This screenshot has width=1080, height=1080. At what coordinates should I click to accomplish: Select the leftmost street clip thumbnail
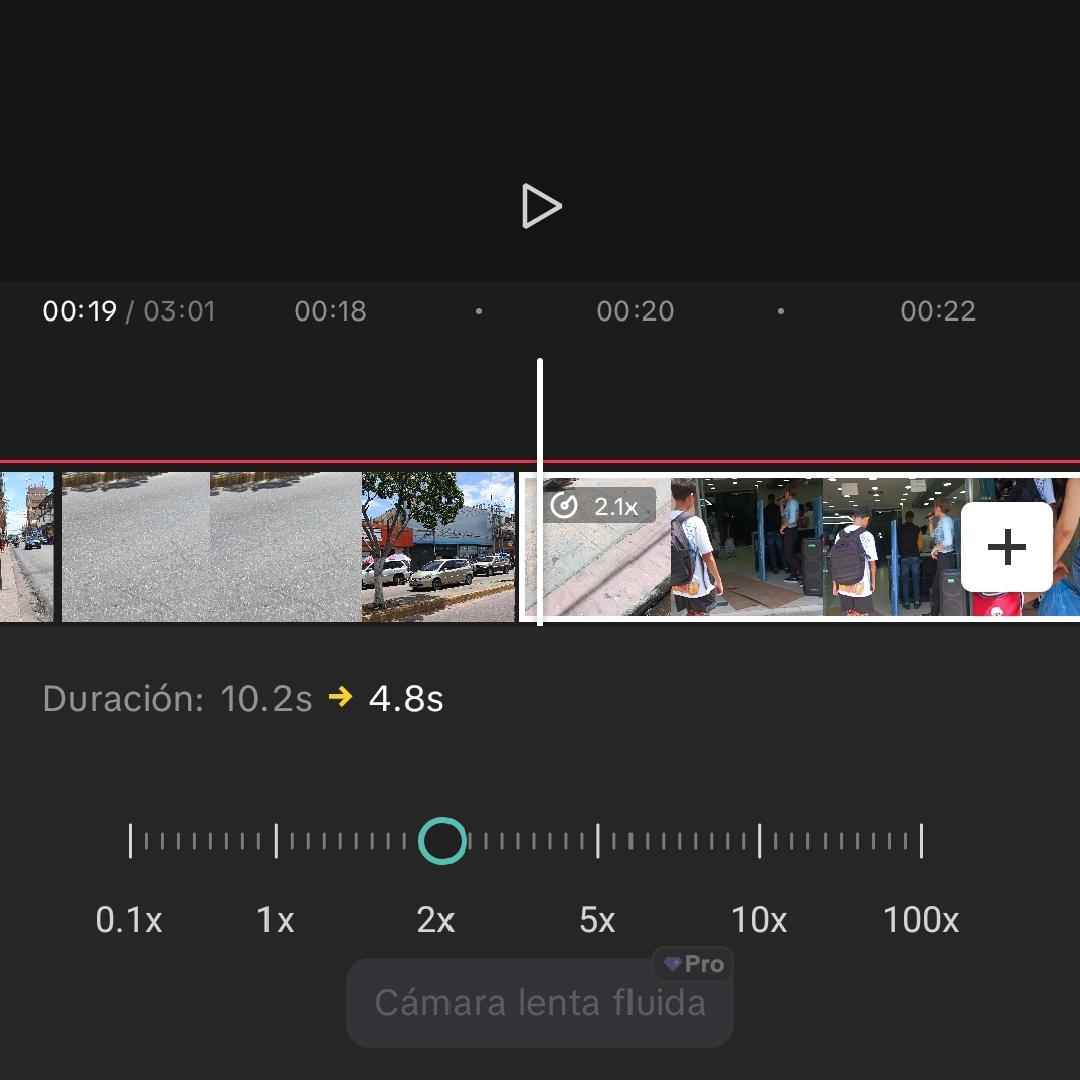click(x=26, y=547)
